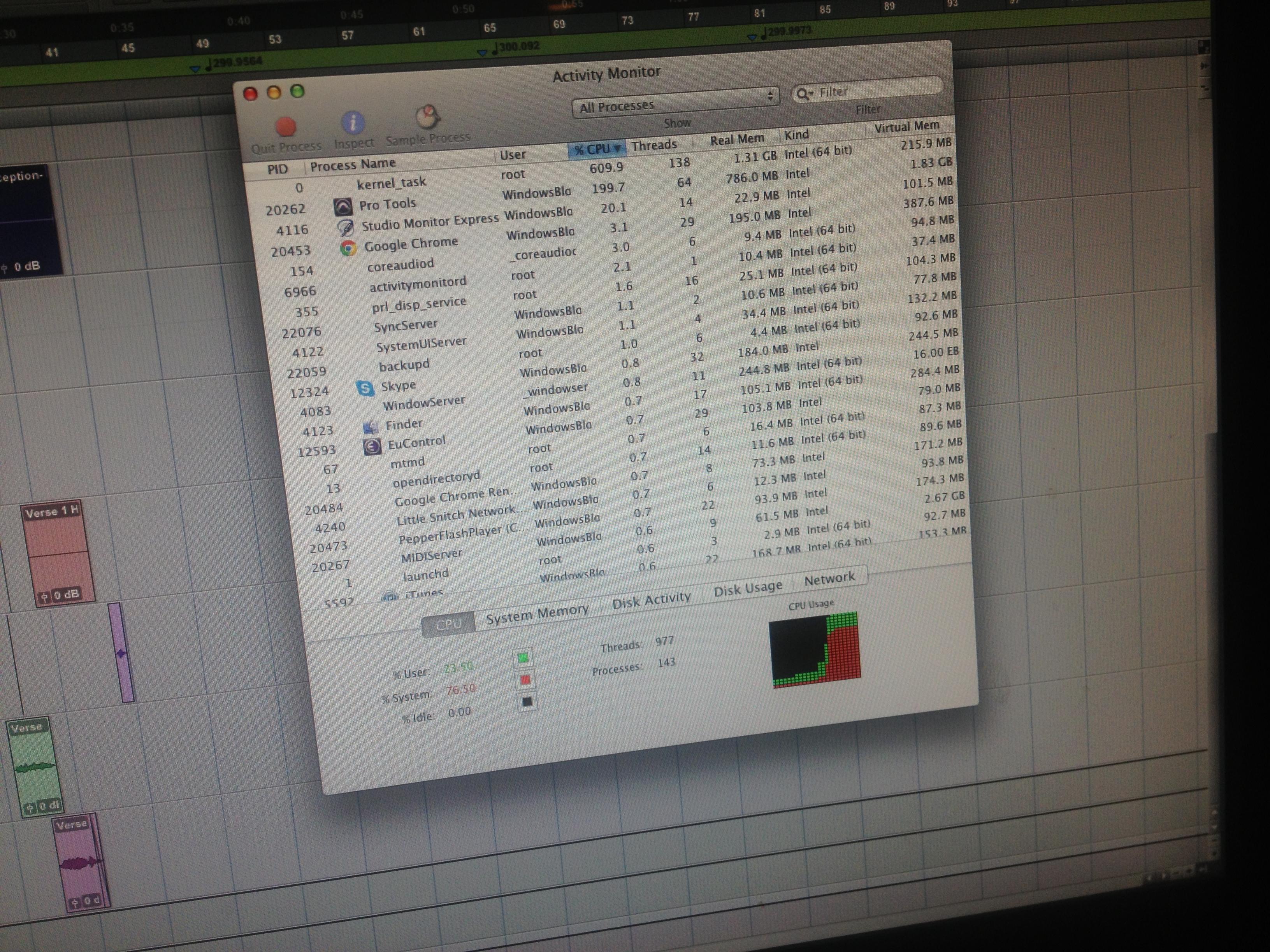Click the Virtual Mem column header
The image size is (1270, 952).
pos(906,126)
